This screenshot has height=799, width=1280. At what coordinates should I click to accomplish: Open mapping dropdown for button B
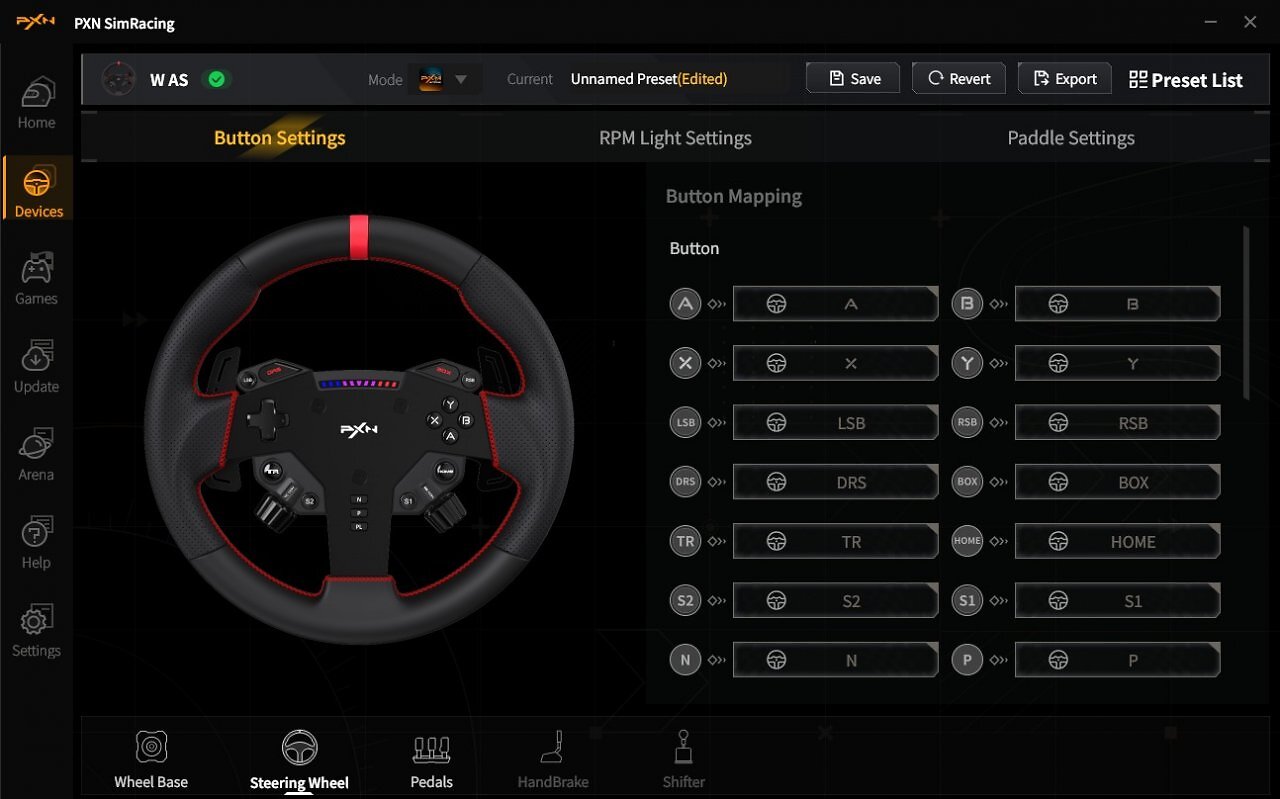(1117, 304)
